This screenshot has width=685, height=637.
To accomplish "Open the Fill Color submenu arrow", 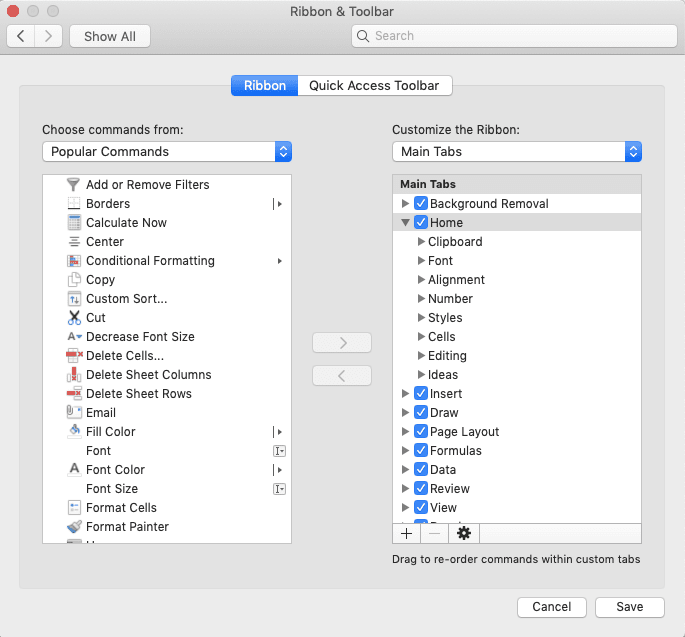I will [278, 432].
